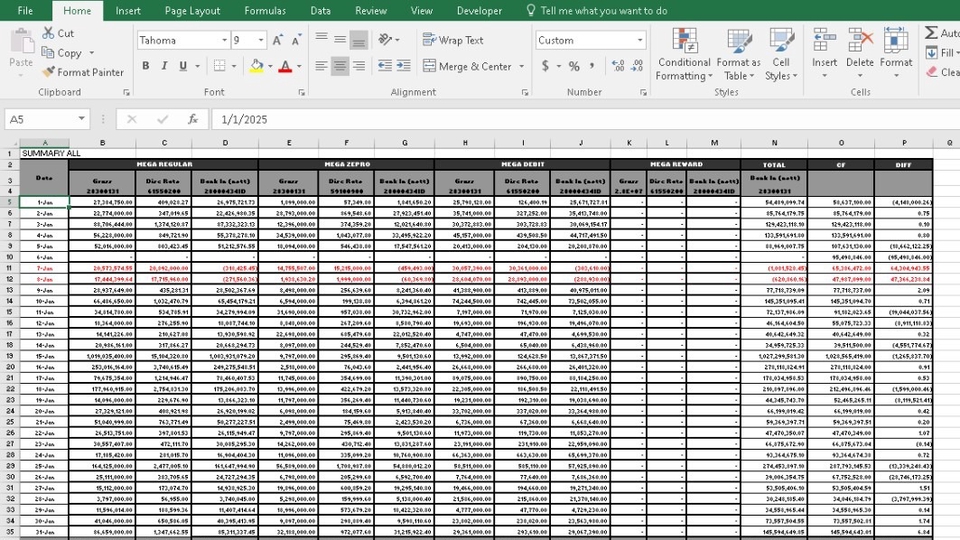Open the Orientation text angle icon
The width and height of the screenshot is (960, 540).
(385, 40)
